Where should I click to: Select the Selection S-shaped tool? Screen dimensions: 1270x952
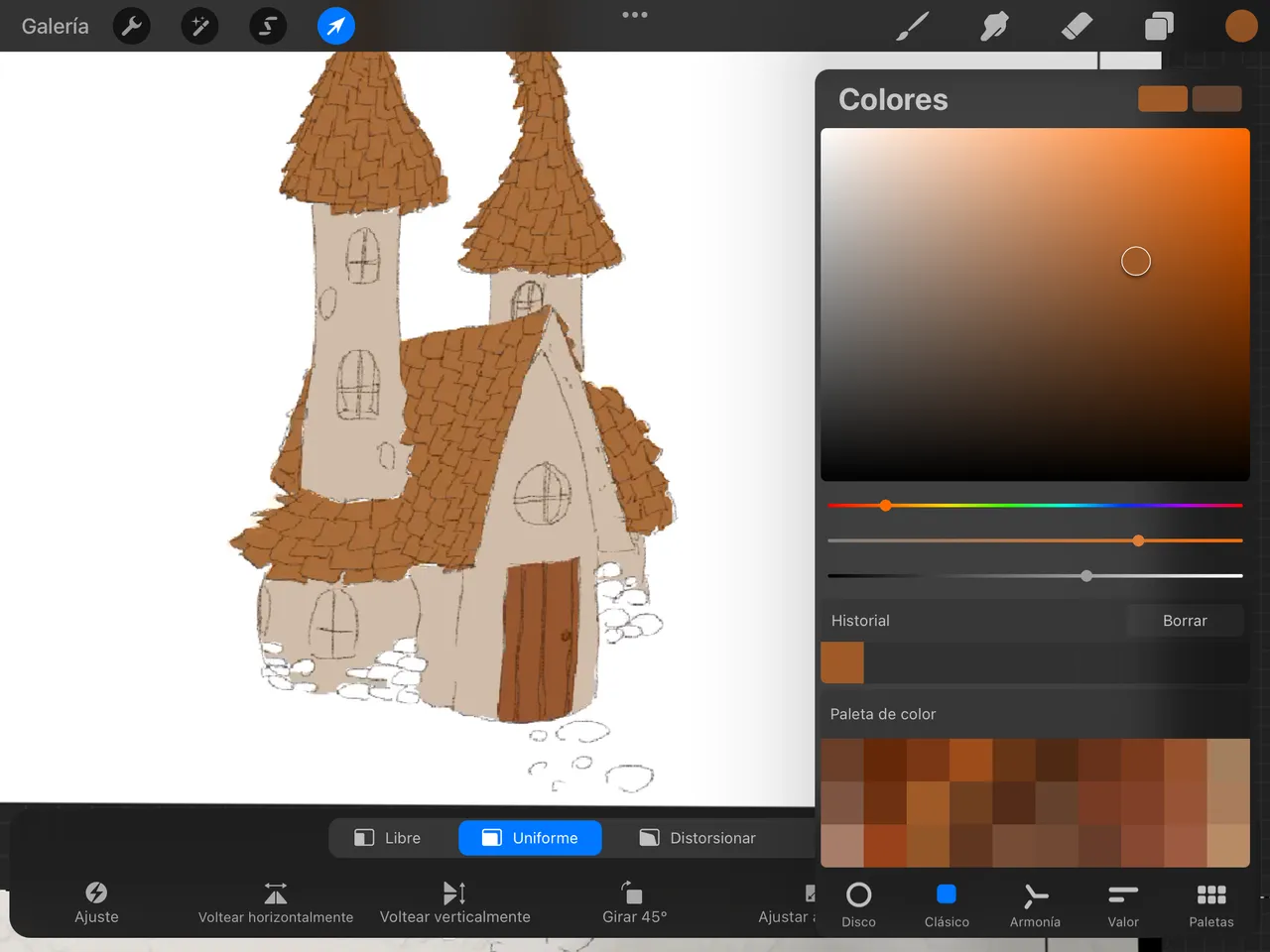[268, 26]
